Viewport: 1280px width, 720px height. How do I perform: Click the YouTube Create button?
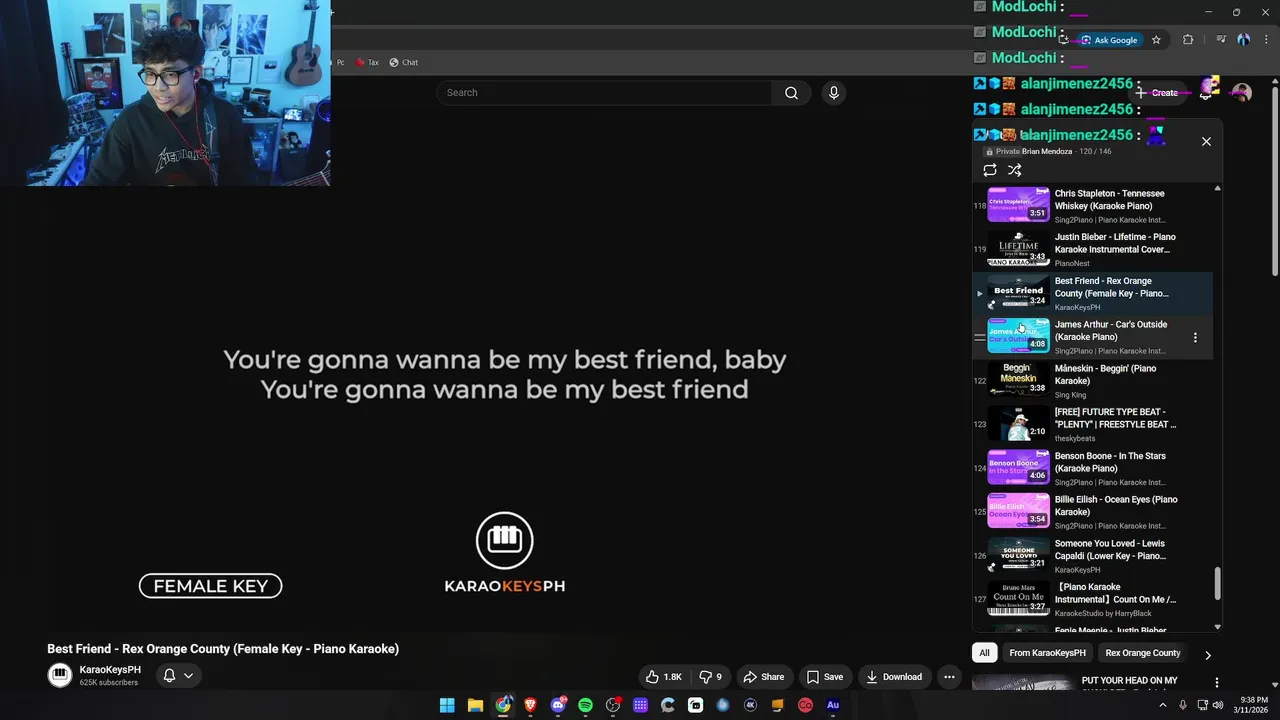click(1156, 93)
